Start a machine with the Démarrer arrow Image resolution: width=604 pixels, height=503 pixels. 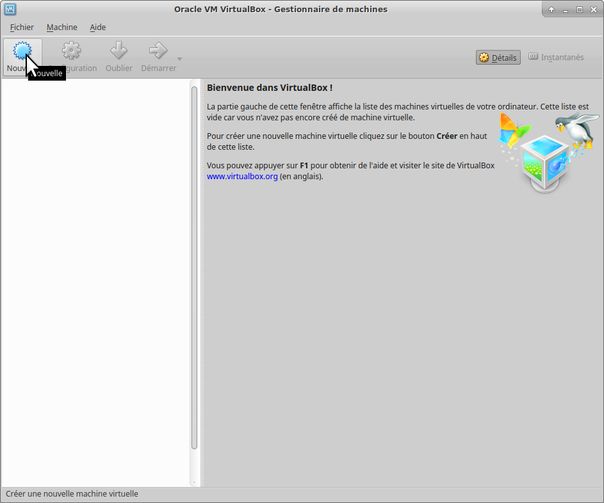point(158,50)
